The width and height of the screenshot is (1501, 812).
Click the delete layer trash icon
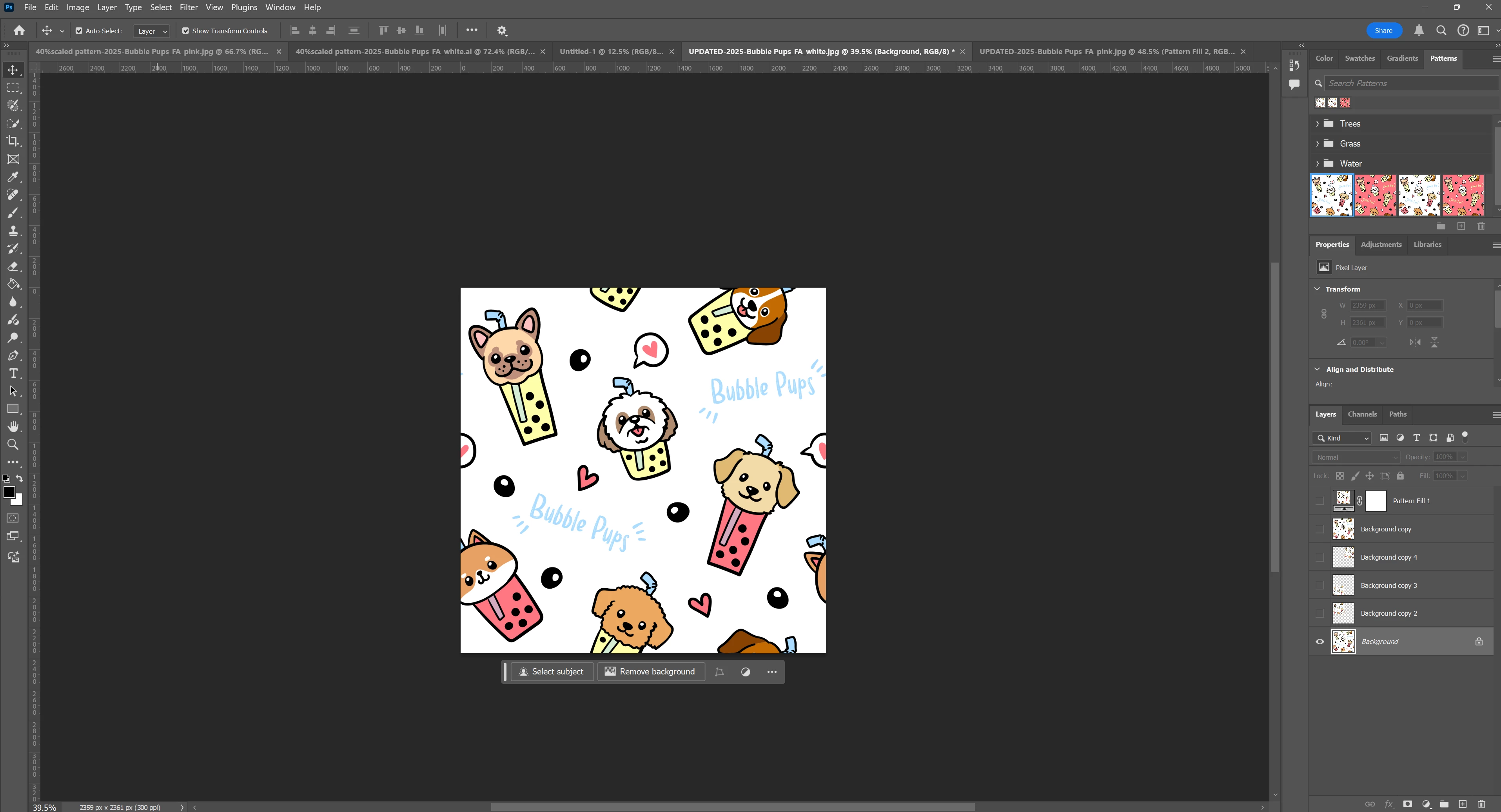tap(1481, 804)
